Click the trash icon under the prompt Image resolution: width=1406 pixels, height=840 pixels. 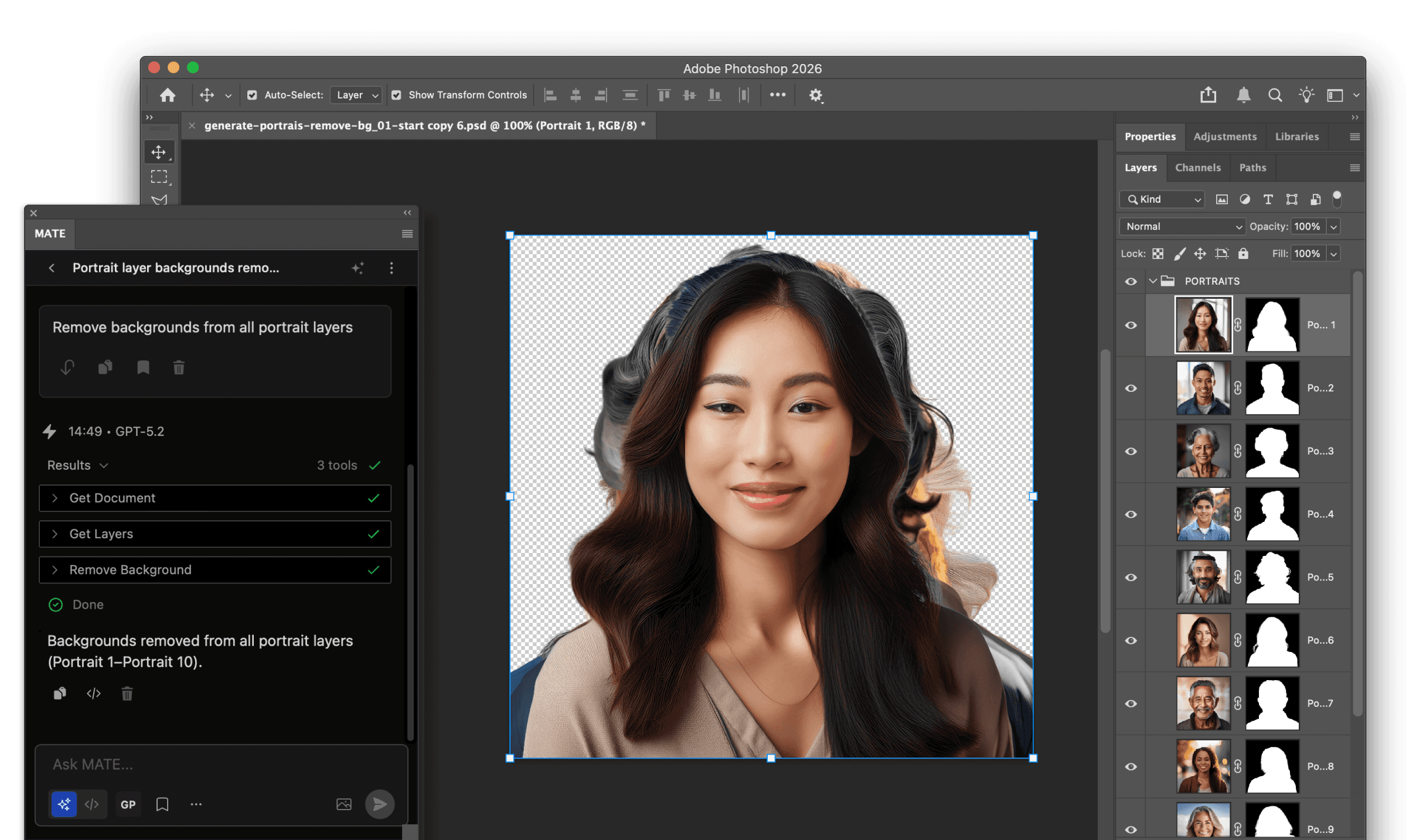(x=179, y=367)
